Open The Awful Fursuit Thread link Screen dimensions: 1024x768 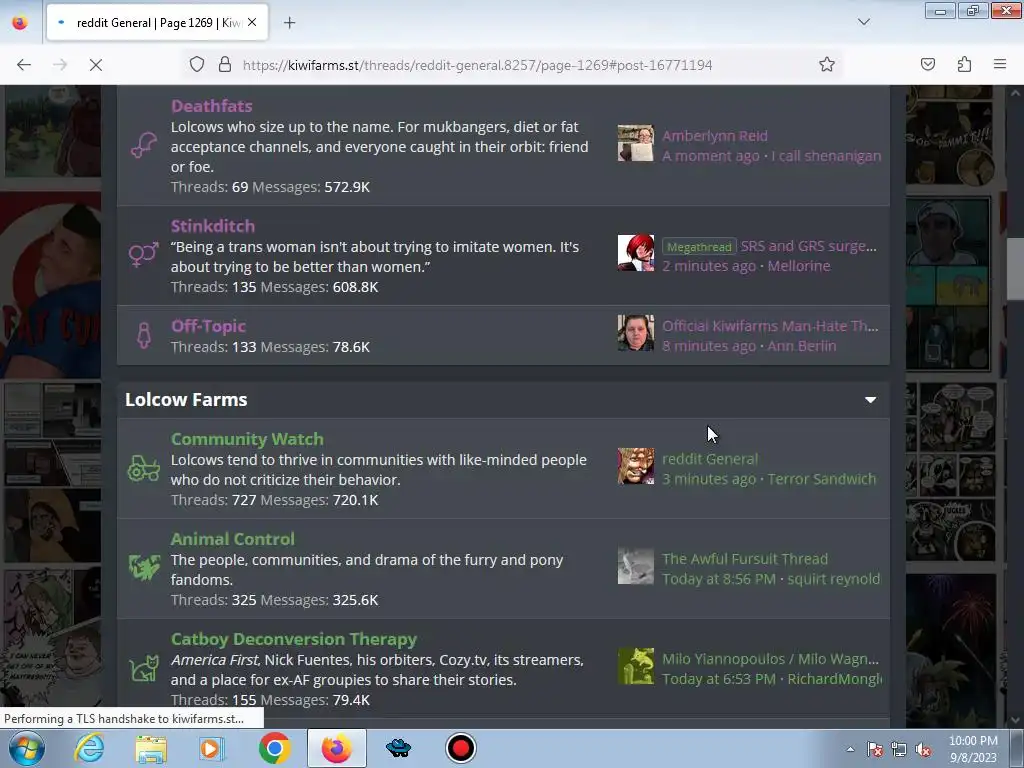coord(745,559)
